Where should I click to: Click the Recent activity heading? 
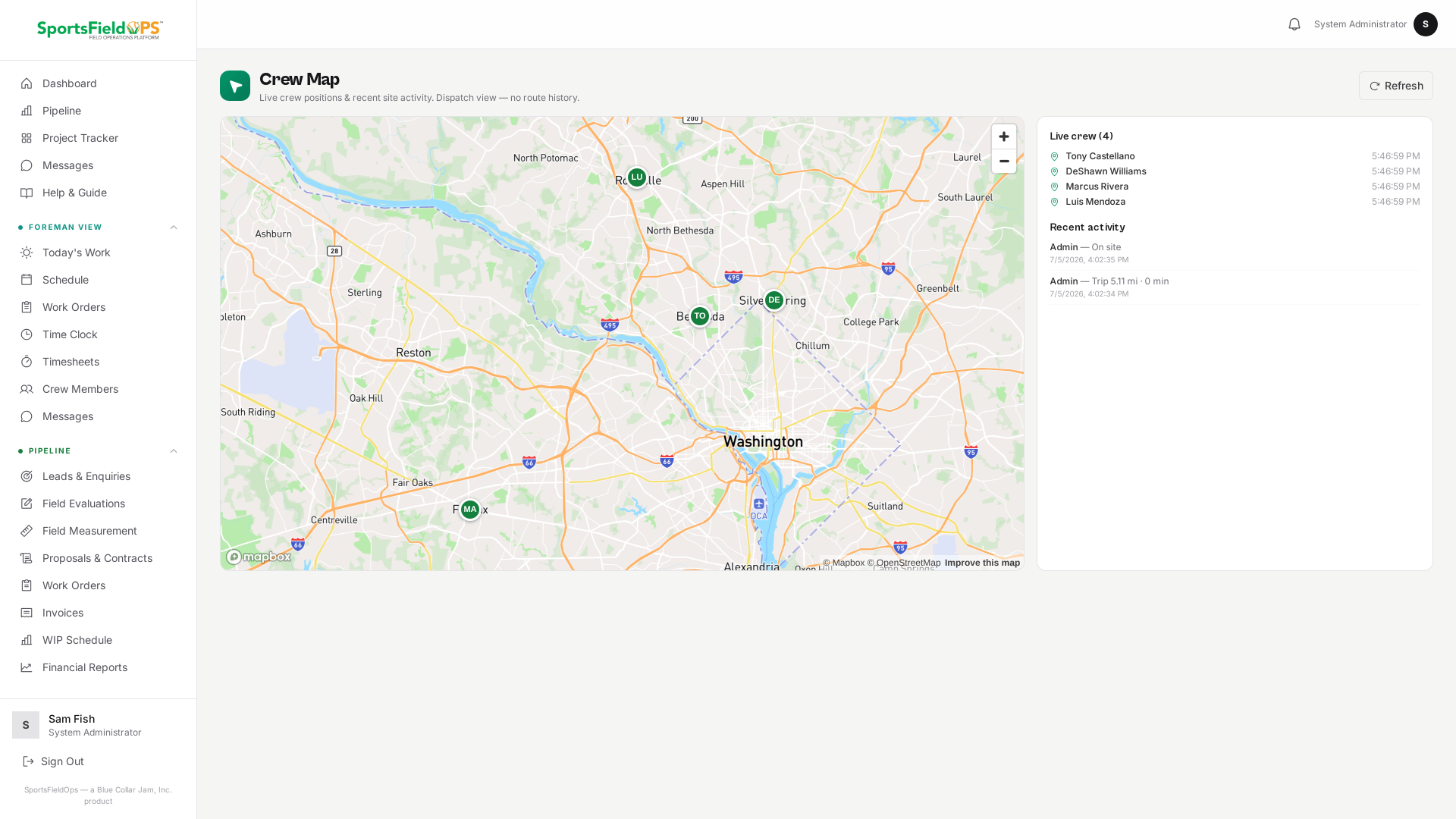pos(1087,227)
